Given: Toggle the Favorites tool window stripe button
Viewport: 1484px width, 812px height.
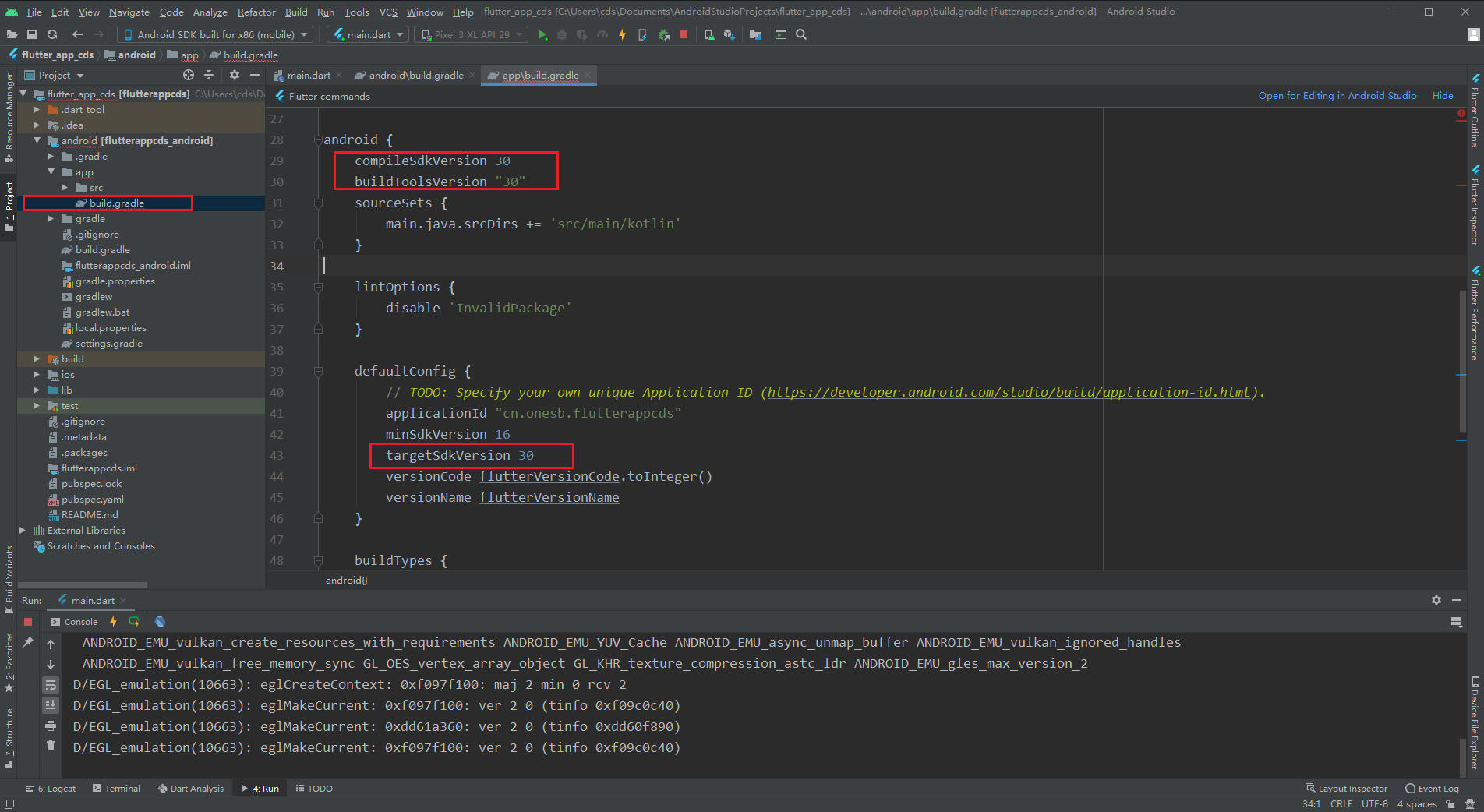Looking at the screenshot, I should tap(9, 662).
